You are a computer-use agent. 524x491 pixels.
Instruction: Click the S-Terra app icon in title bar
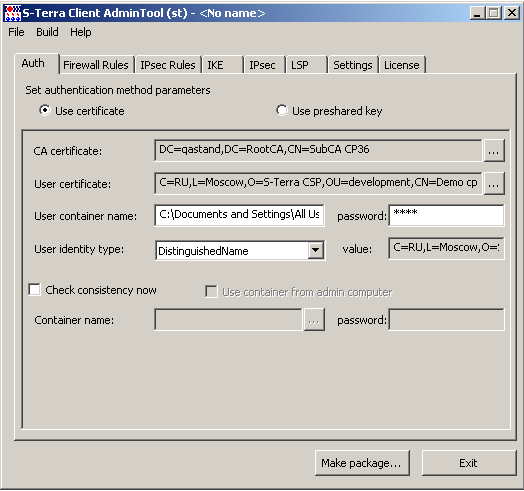click(x=13, y=13)
